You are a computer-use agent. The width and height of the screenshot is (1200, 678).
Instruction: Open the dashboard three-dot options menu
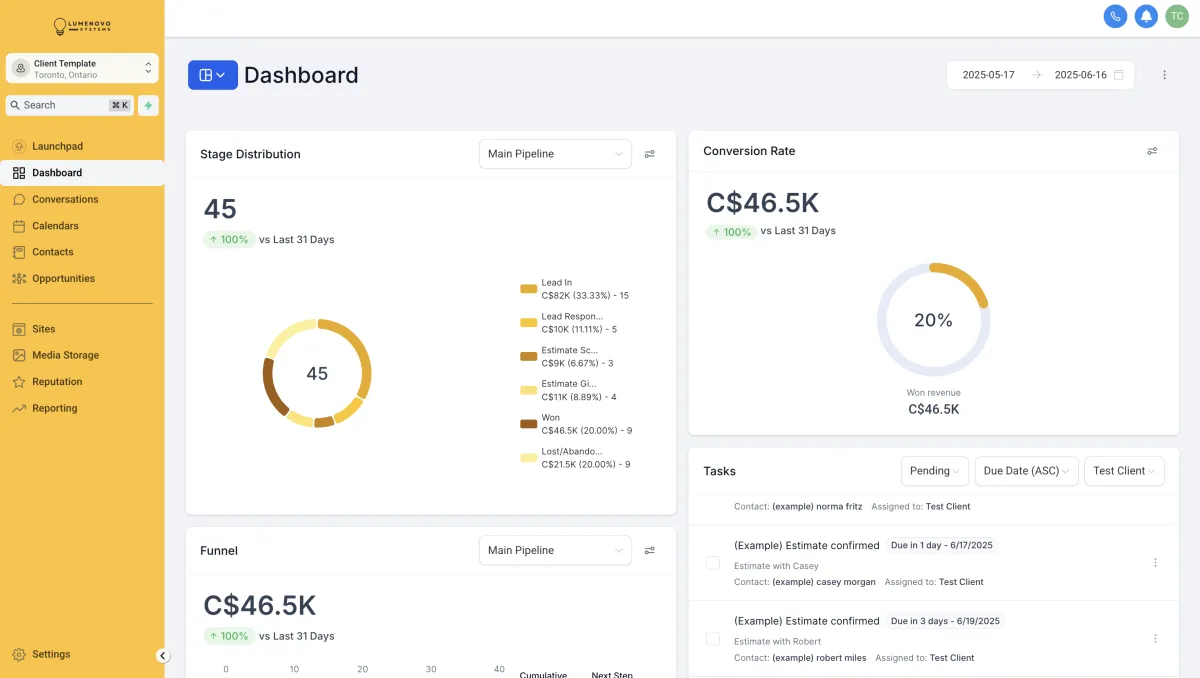pyautogui.click(x=1164, y=75)
